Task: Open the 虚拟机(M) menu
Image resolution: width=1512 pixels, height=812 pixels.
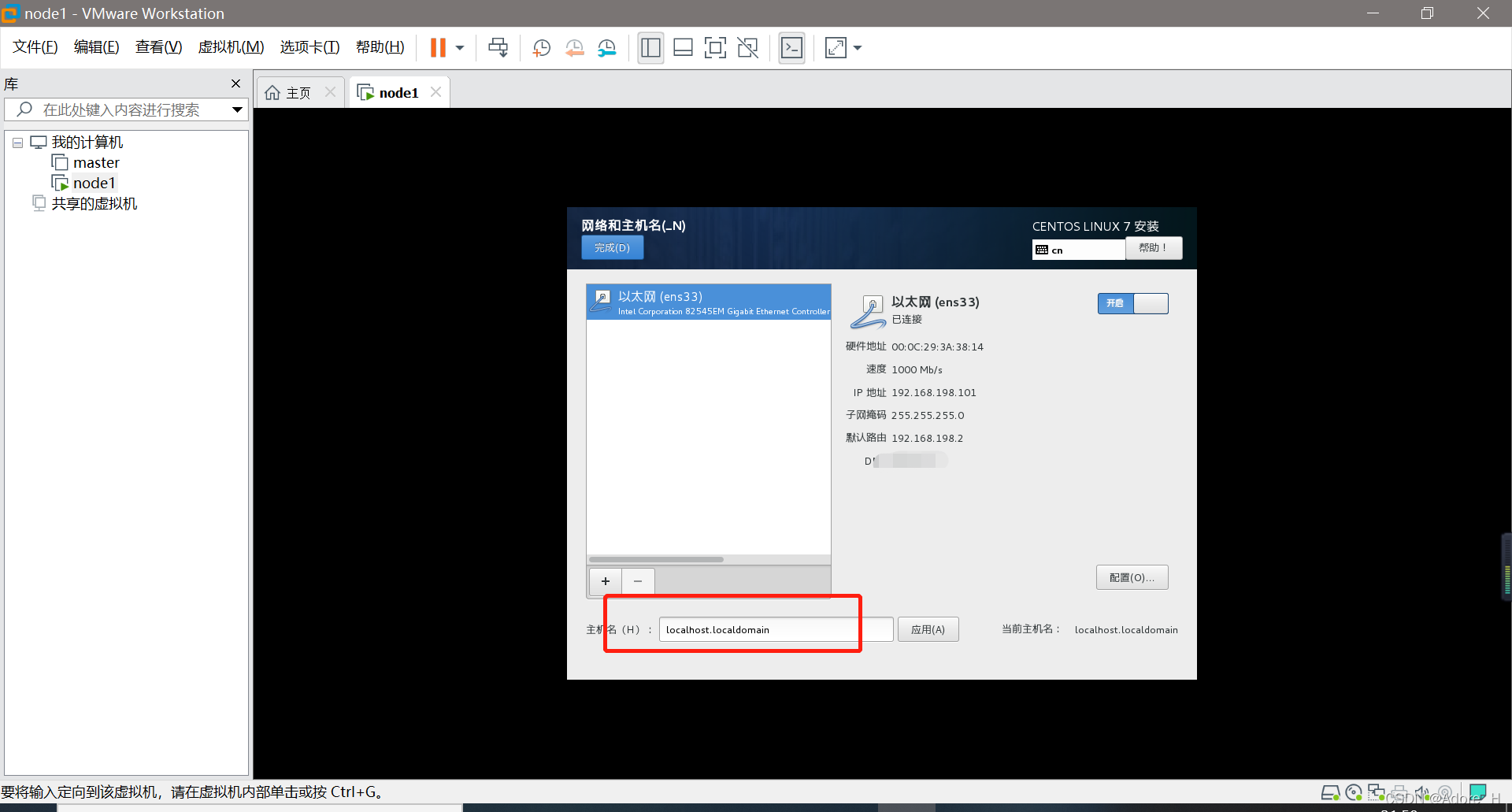Action: (x=231, y=47)
